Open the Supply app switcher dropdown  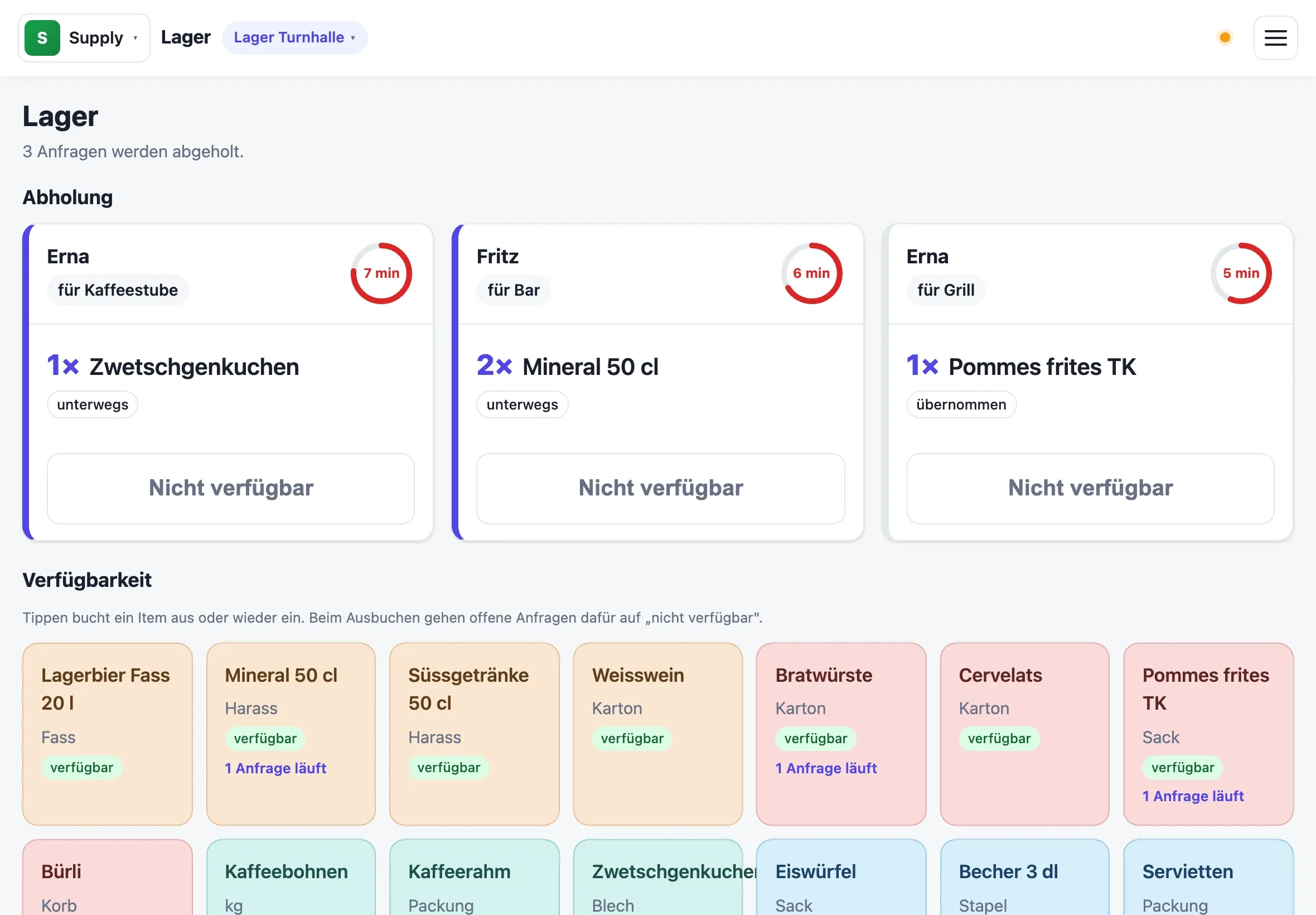tap(84, 38)
